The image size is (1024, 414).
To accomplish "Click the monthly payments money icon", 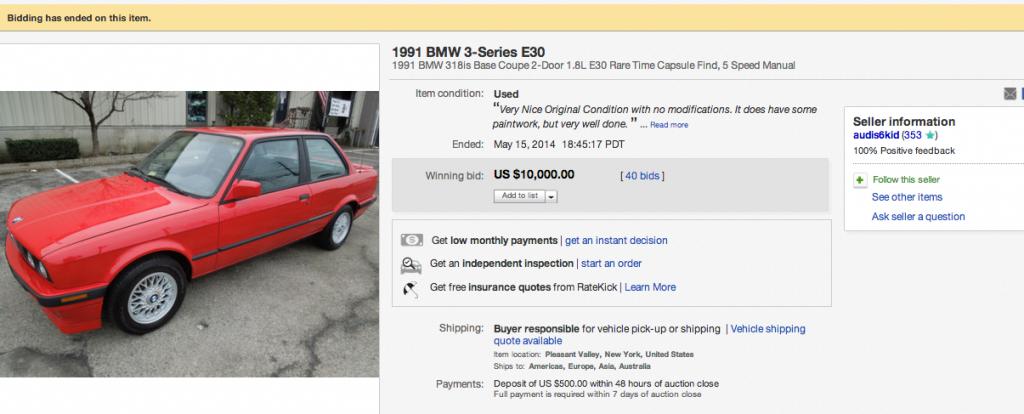I will 411,240.
